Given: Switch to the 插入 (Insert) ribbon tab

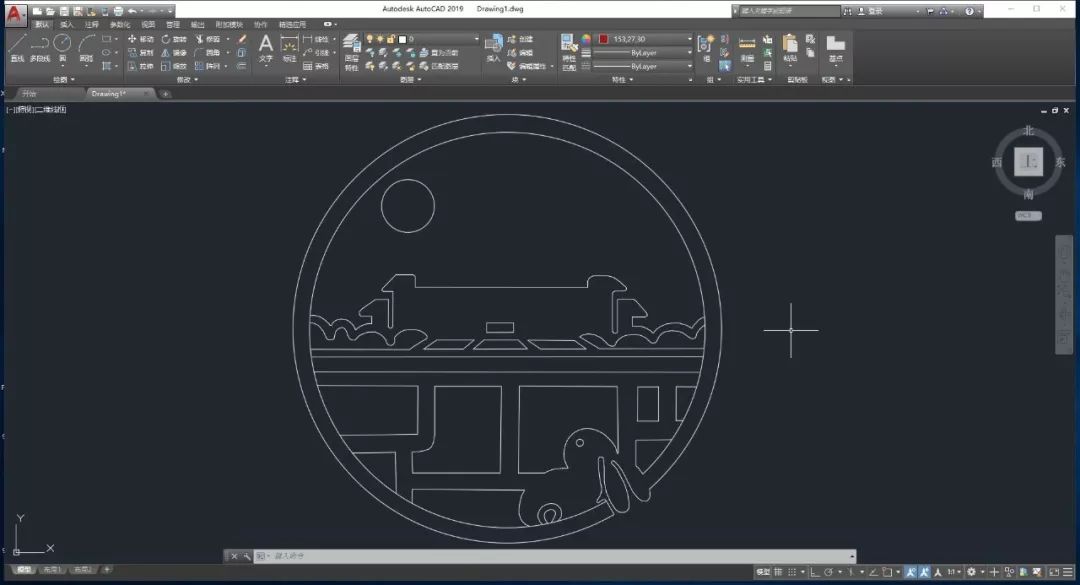Looking at the screenshot, I should click(x=66, y=23).
